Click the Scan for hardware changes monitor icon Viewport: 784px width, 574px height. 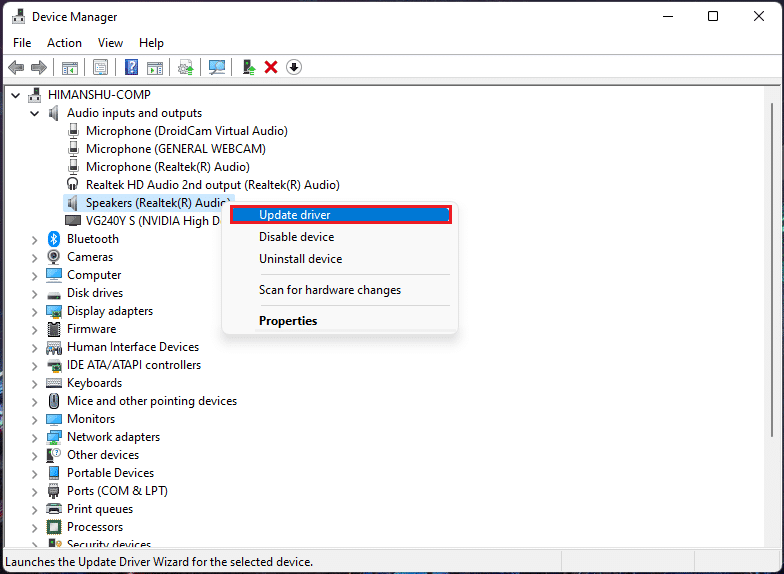point(217,67)
